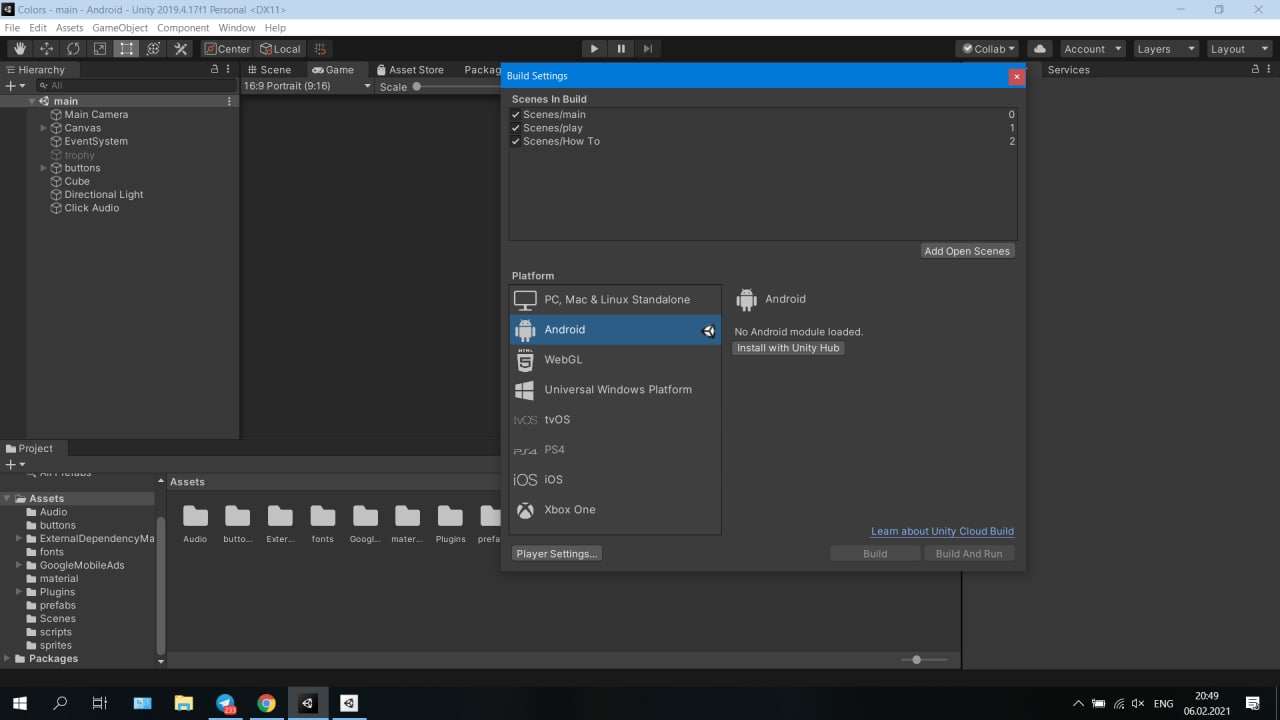Switch to the Services tab
The image size is (1280, 720).
click(x=1068, y=70)
